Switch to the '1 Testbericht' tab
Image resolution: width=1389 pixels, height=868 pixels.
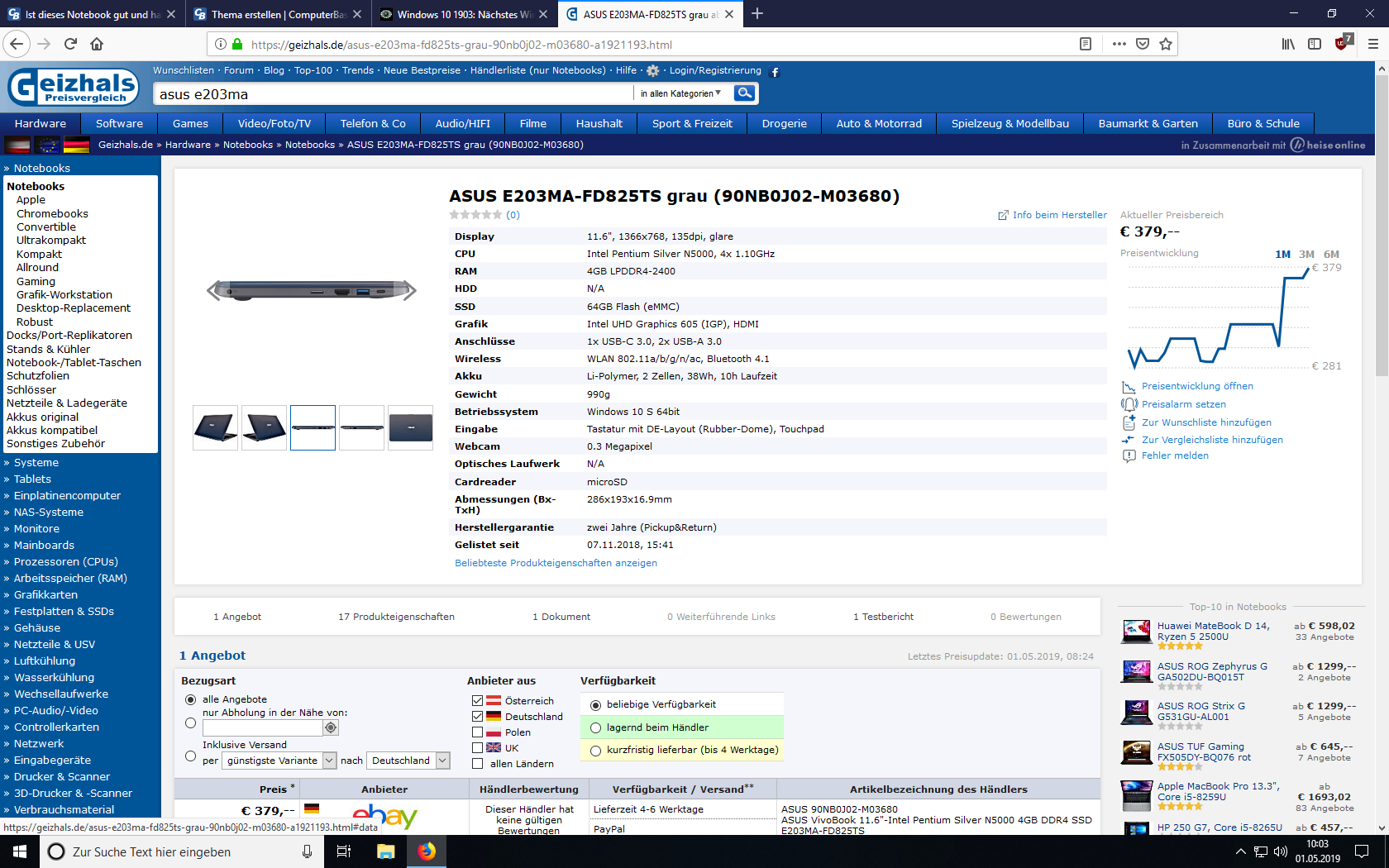pyautogui.click(x=883, y=617)
